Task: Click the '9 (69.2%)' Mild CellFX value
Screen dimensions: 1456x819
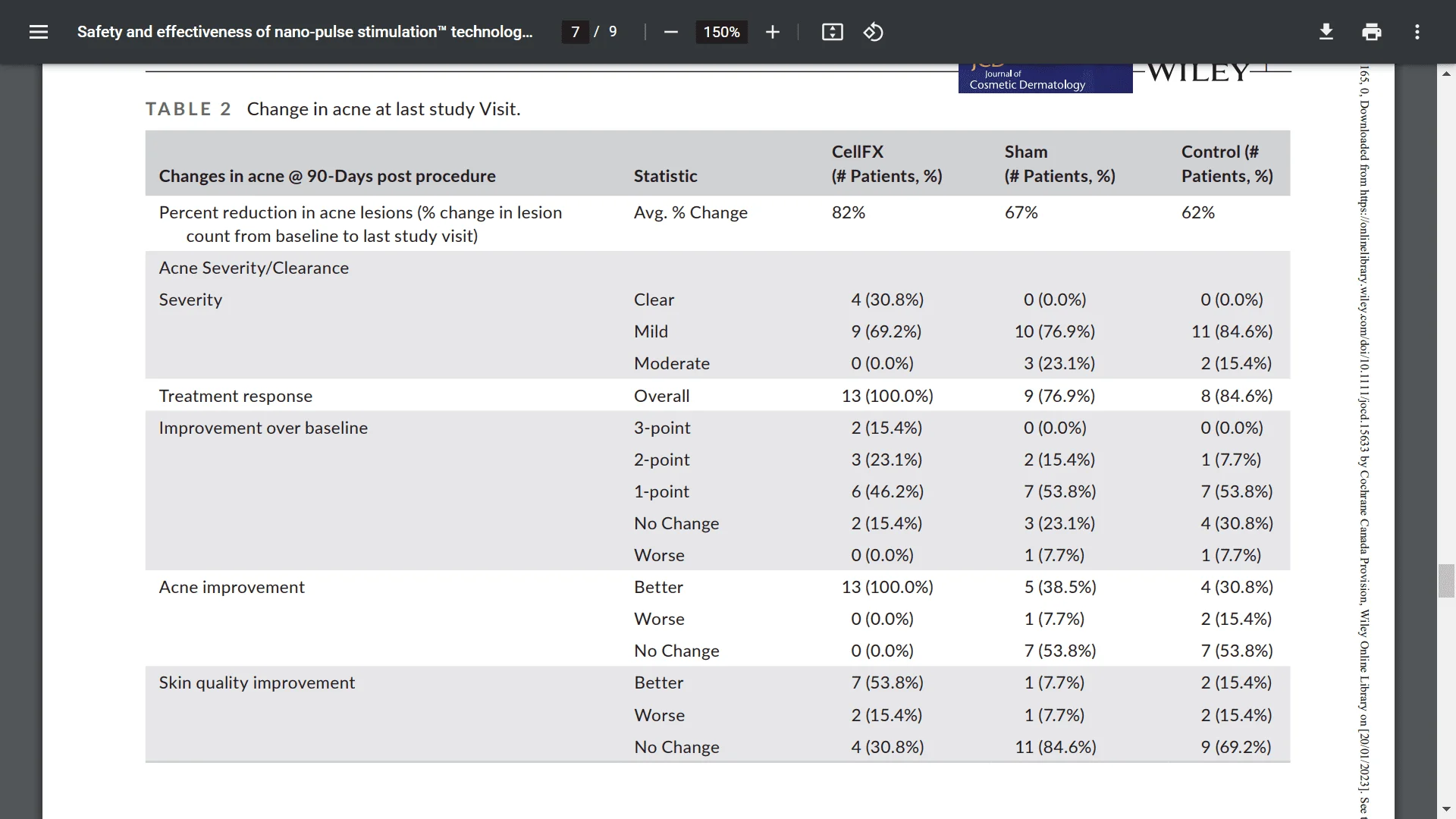Action: click(886, 331)
